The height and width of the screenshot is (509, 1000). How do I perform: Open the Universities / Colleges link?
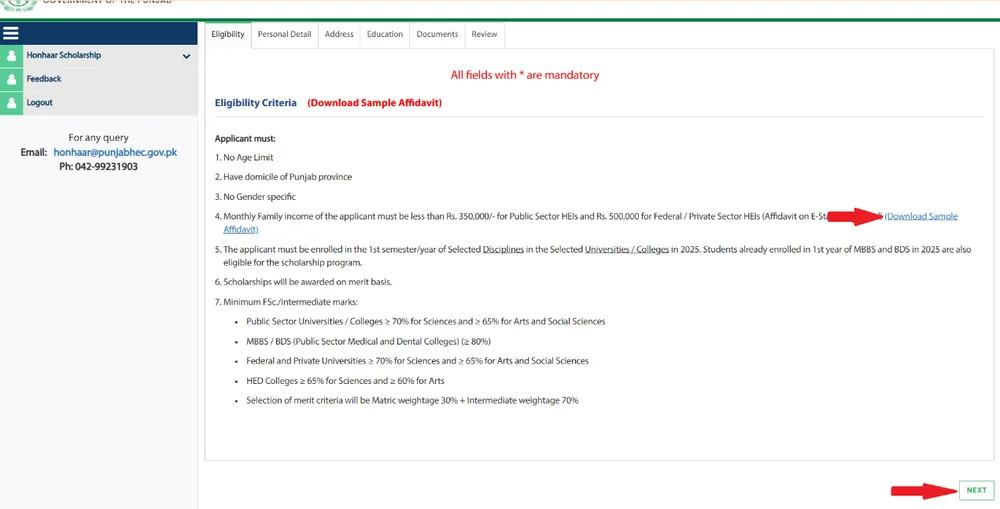[626, 250]
